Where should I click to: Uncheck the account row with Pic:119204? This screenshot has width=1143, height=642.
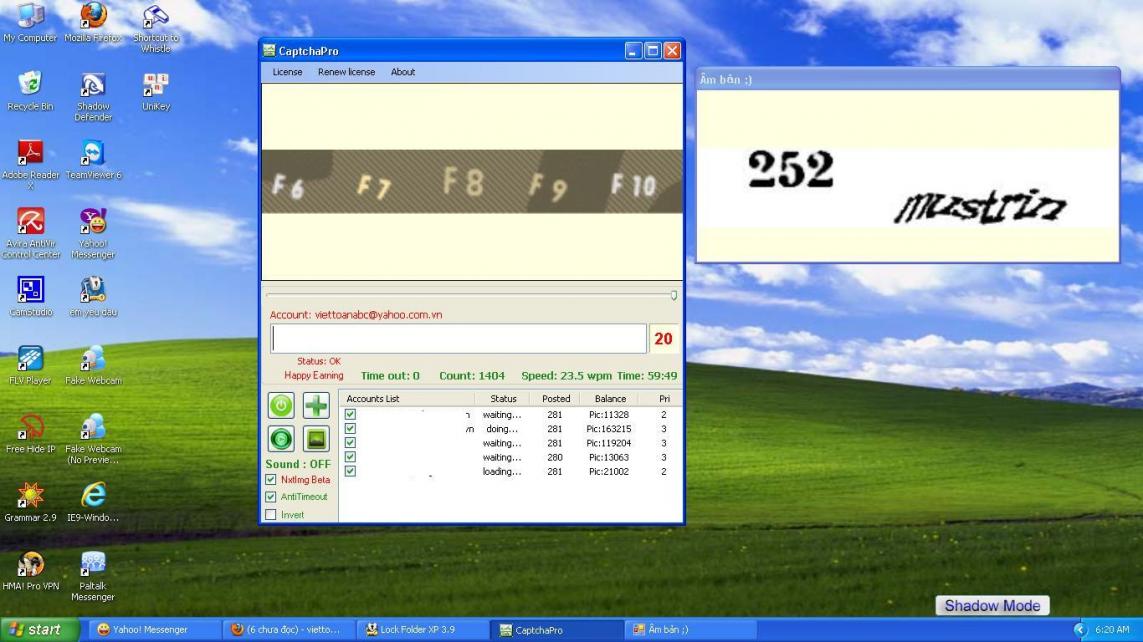click(x=351, y=443)
